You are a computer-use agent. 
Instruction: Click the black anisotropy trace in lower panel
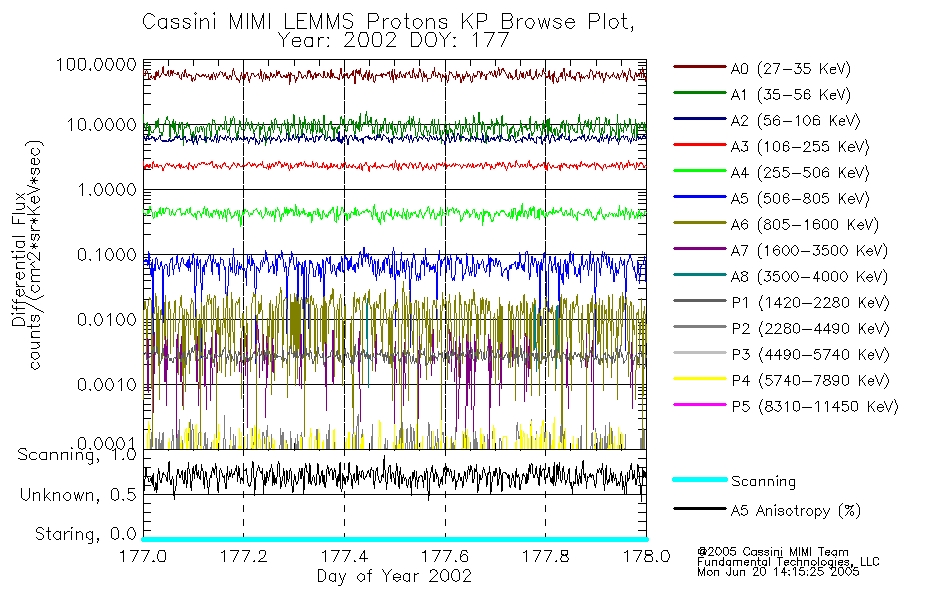point(394,477)
